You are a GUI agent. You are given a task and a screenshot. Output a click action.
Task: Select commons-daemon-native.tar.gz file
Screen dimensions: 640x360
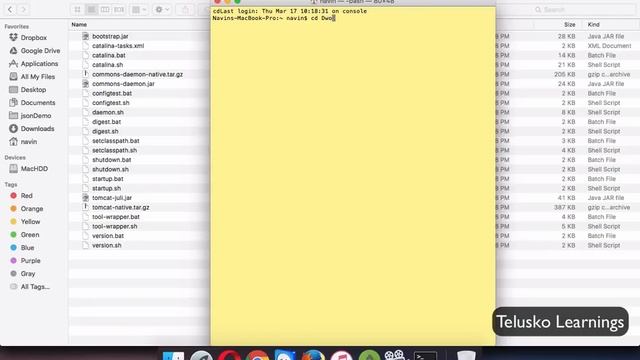[x=137, y=74]
